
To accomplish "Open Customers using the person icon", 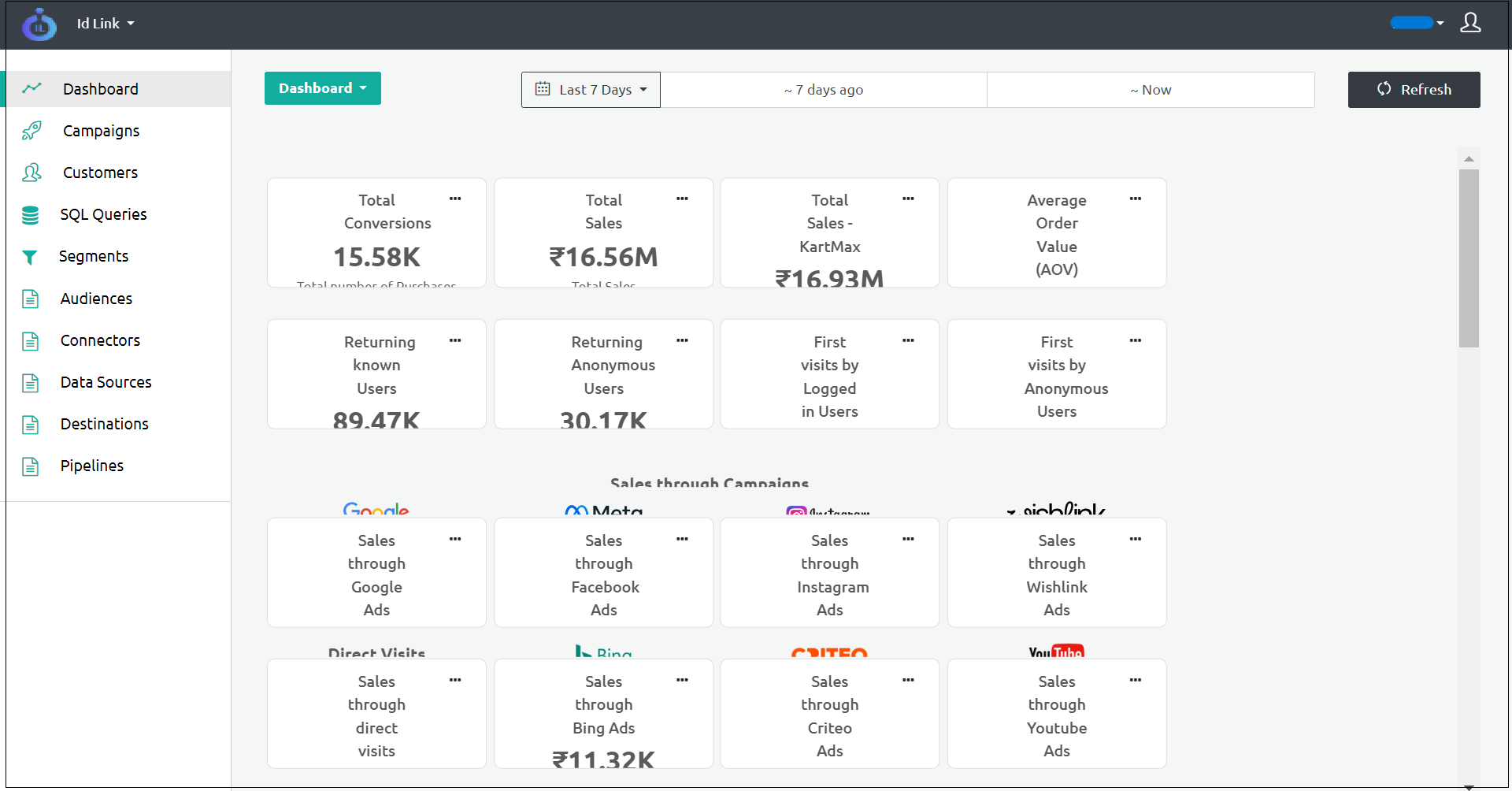I will click(x=32, y=173).
